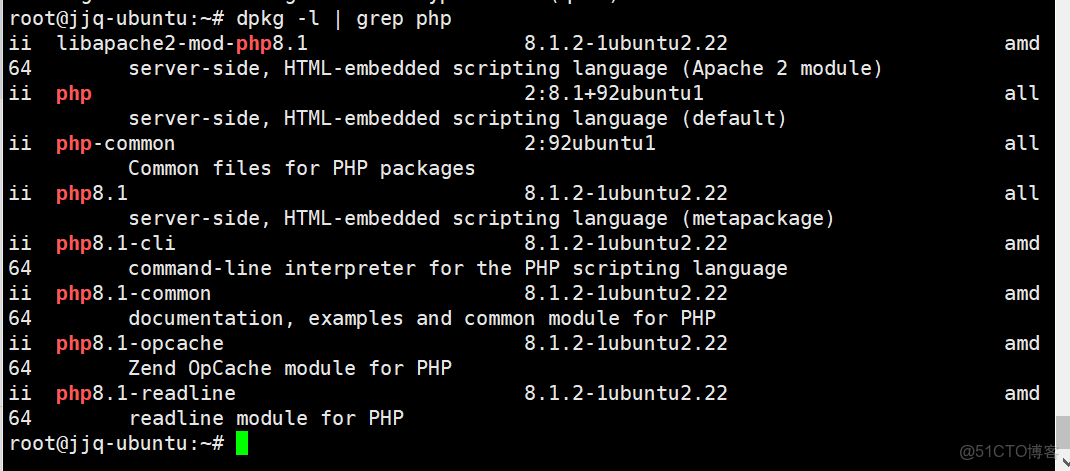The width and height of the screenshot is (1070, 471).
Task: Click the "command-line interpreter" description line
Action: pyautogui.click(x=457, y=268)
